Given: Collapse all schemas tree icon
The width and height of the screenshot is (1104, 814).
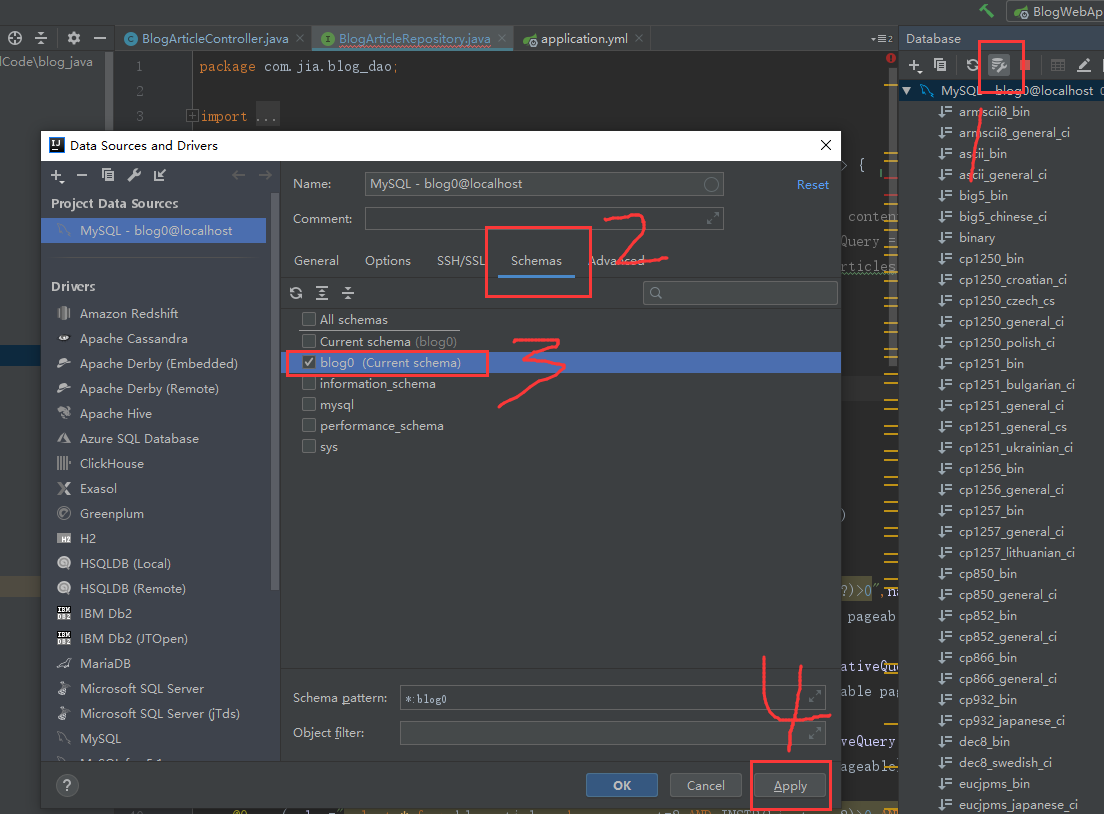Looking at the screenshot, I should pyautogui.click(x=348, y=293).
